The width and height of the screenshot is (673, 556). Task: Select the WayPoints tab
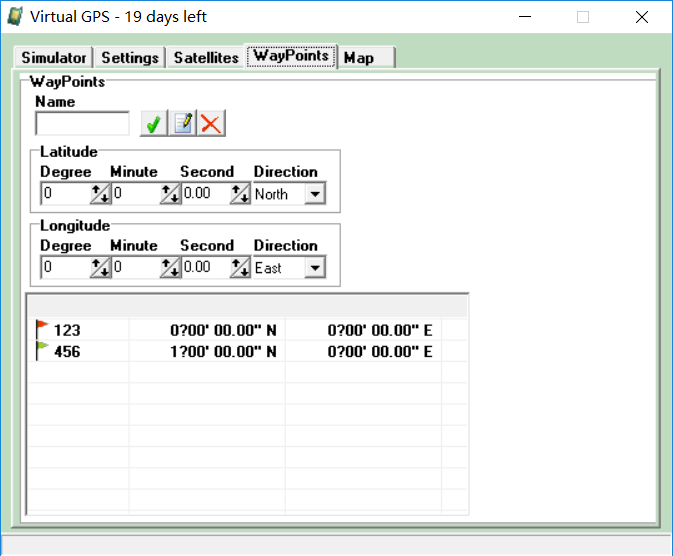[x=291, y=56]
